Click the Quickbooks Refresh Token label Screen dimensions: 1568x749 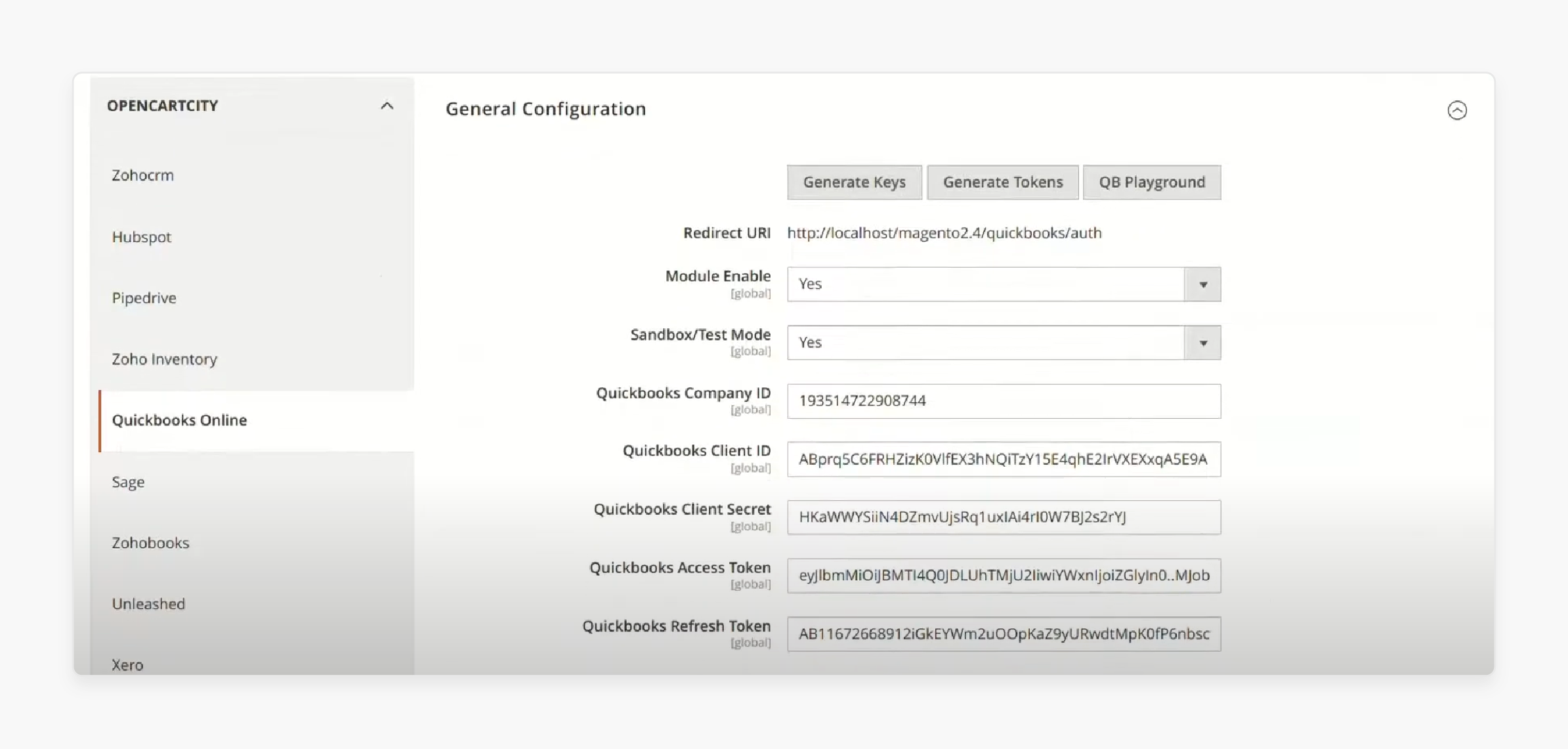click(x=676, y=626)
